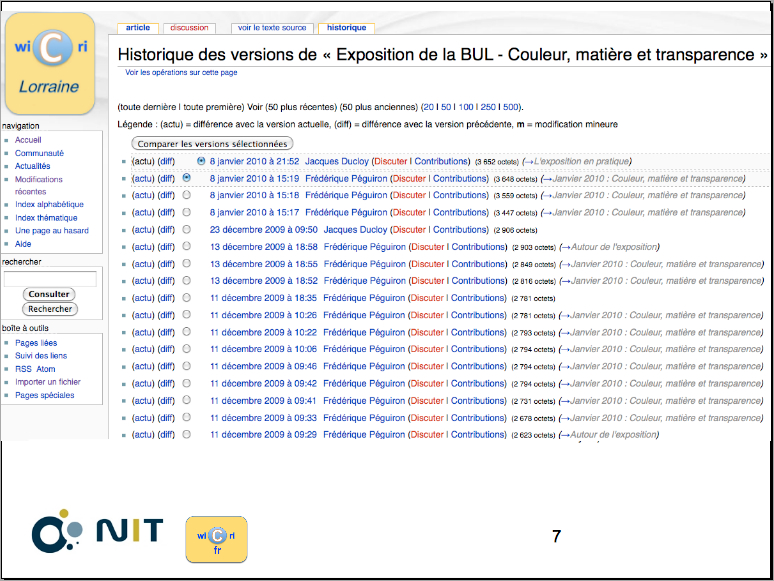Select radio for 13 décembre 2009 à 18:58
774x581 pixels.
(x=187, y=246)
